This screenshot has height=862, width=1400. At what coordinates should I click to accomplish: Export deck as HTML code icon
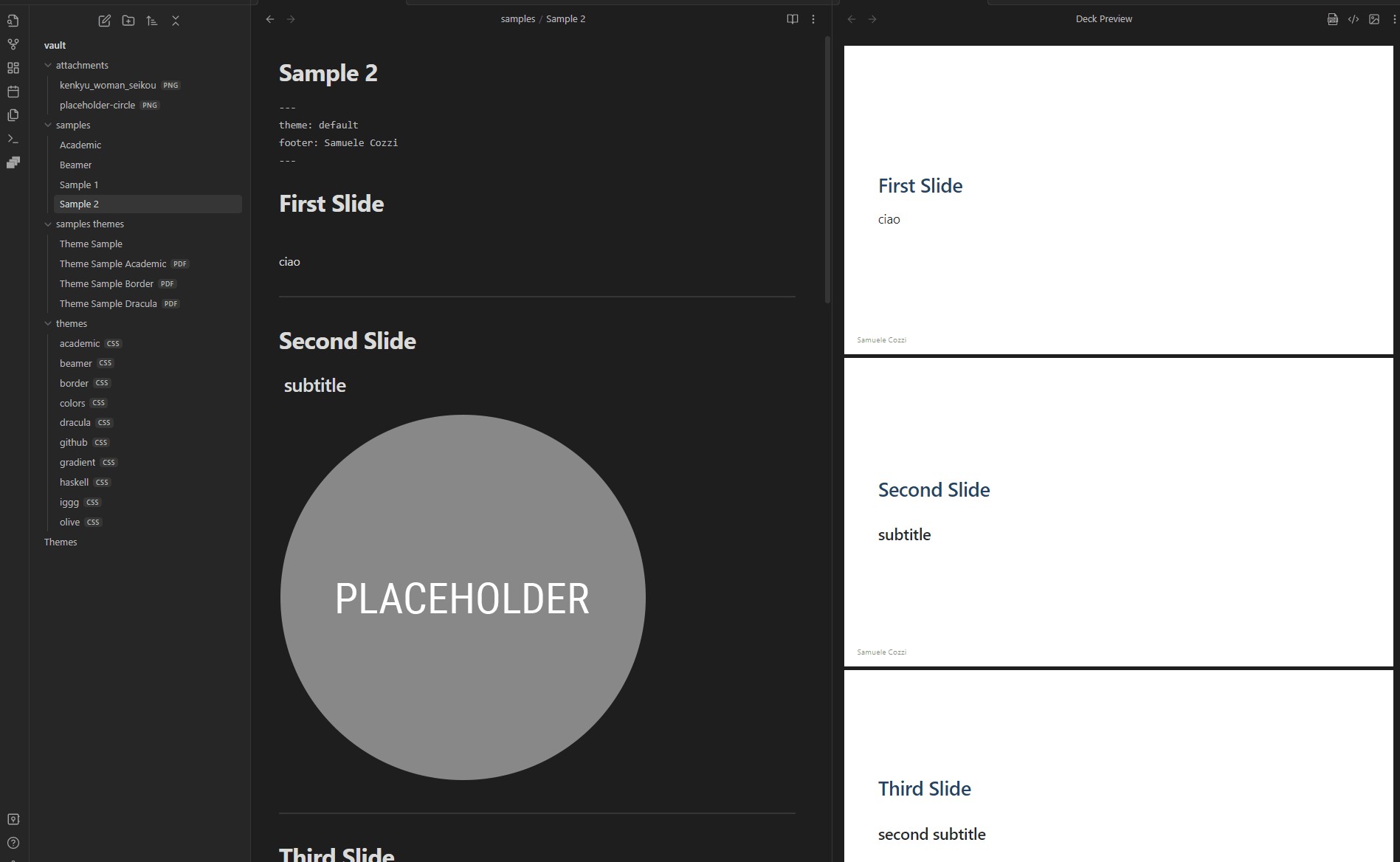tap(1354, 19)
